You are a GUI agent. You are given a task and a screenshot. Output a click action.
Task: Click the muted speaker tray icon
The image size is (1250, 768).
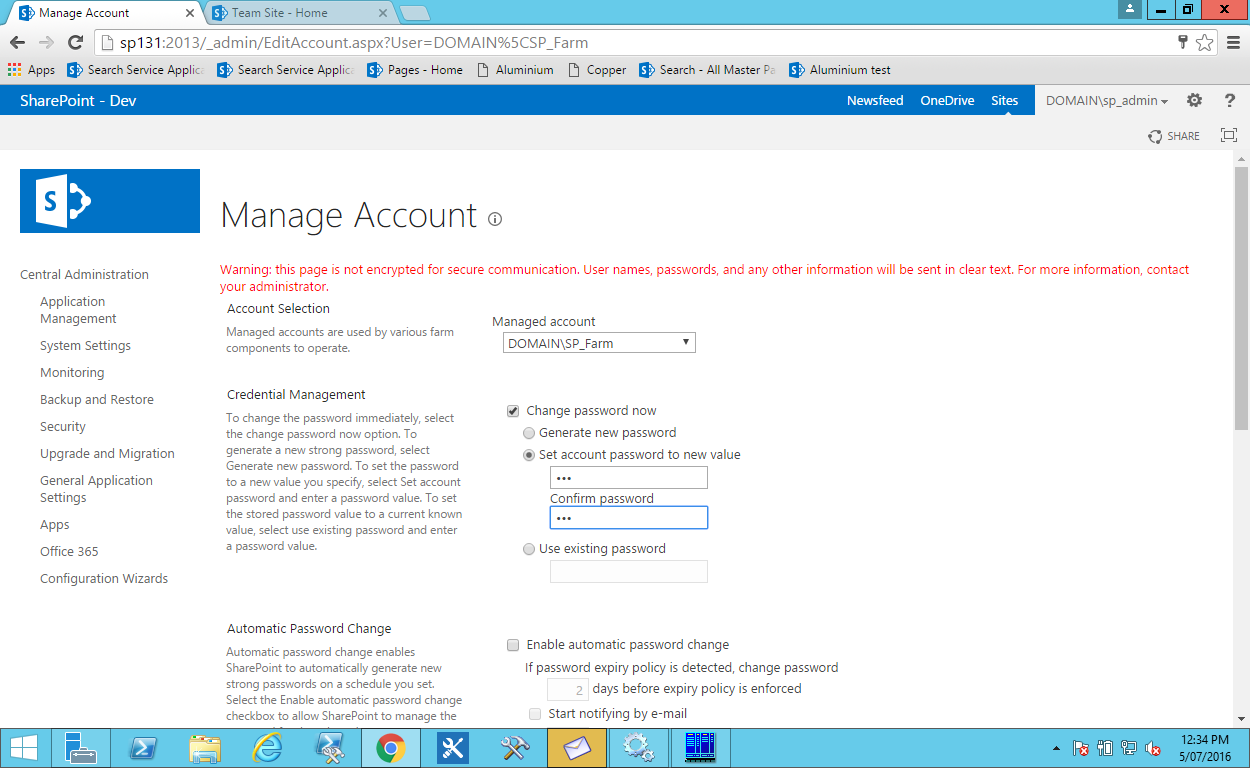[x=1153, y=748]
